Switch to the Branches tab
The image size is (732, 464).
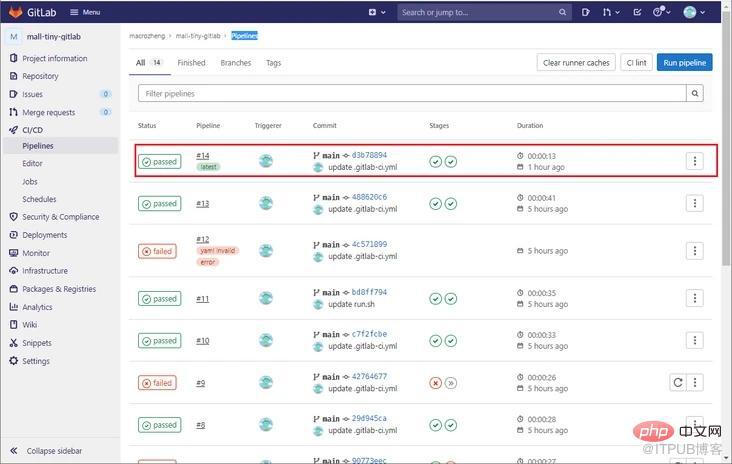[236, 63]
